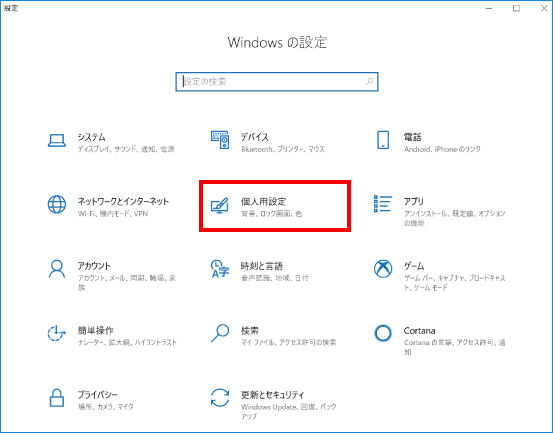Open the 電話 phone icon
The image size is (553, 433).
[383, 140]
